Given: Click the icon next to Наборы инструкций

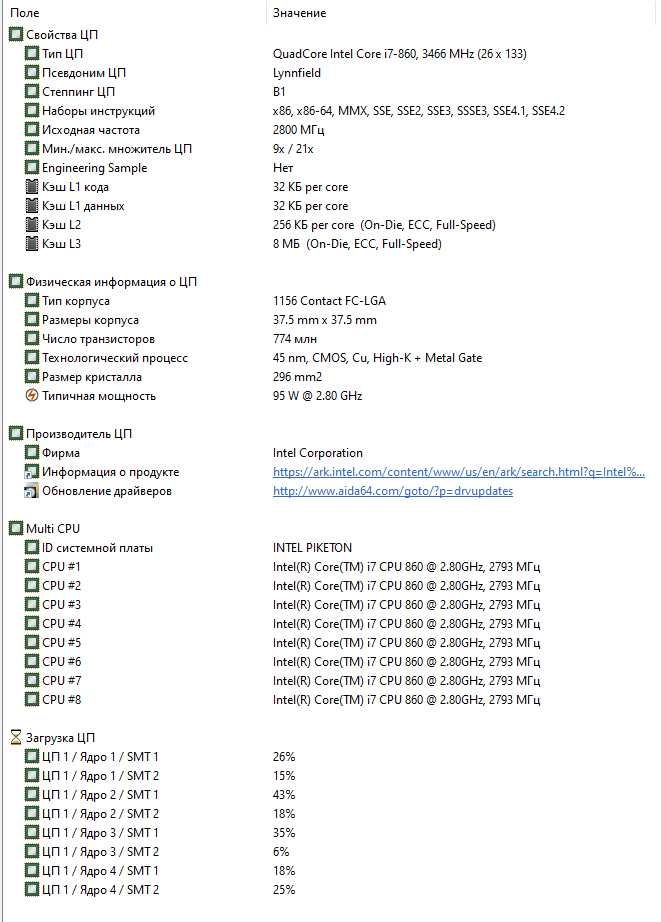Looking at the screenshot, I should [x=32, y=111].
